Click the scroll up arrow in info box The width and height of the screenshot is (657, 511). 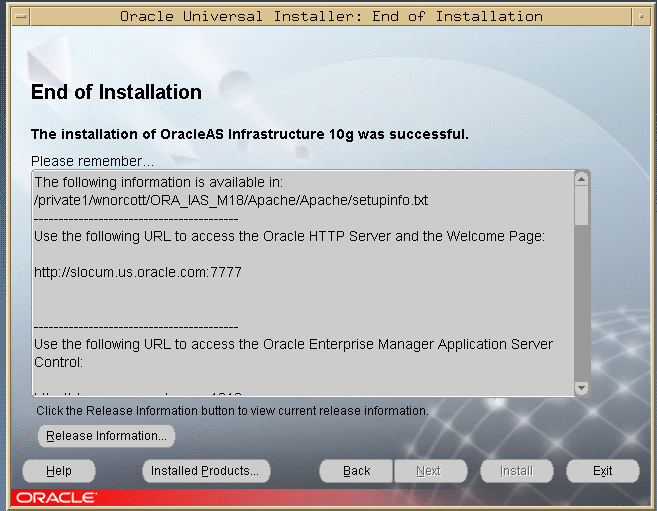582,179
